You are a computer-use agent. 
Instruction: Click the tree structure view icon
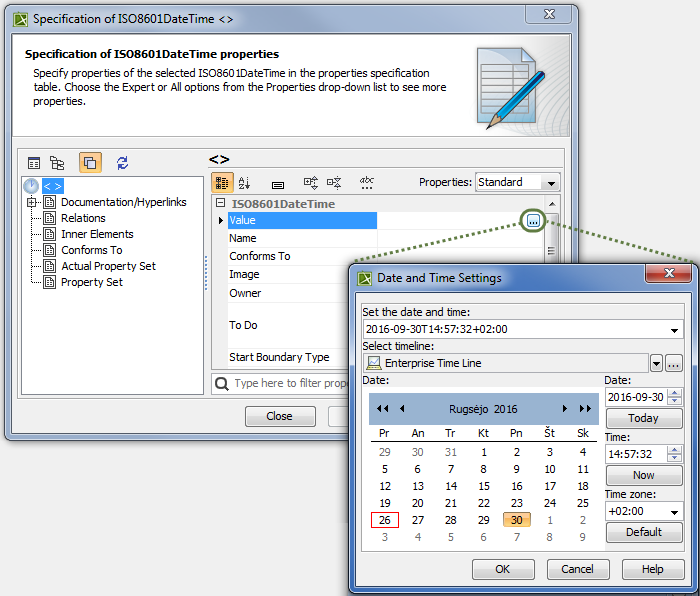(57, 163)
